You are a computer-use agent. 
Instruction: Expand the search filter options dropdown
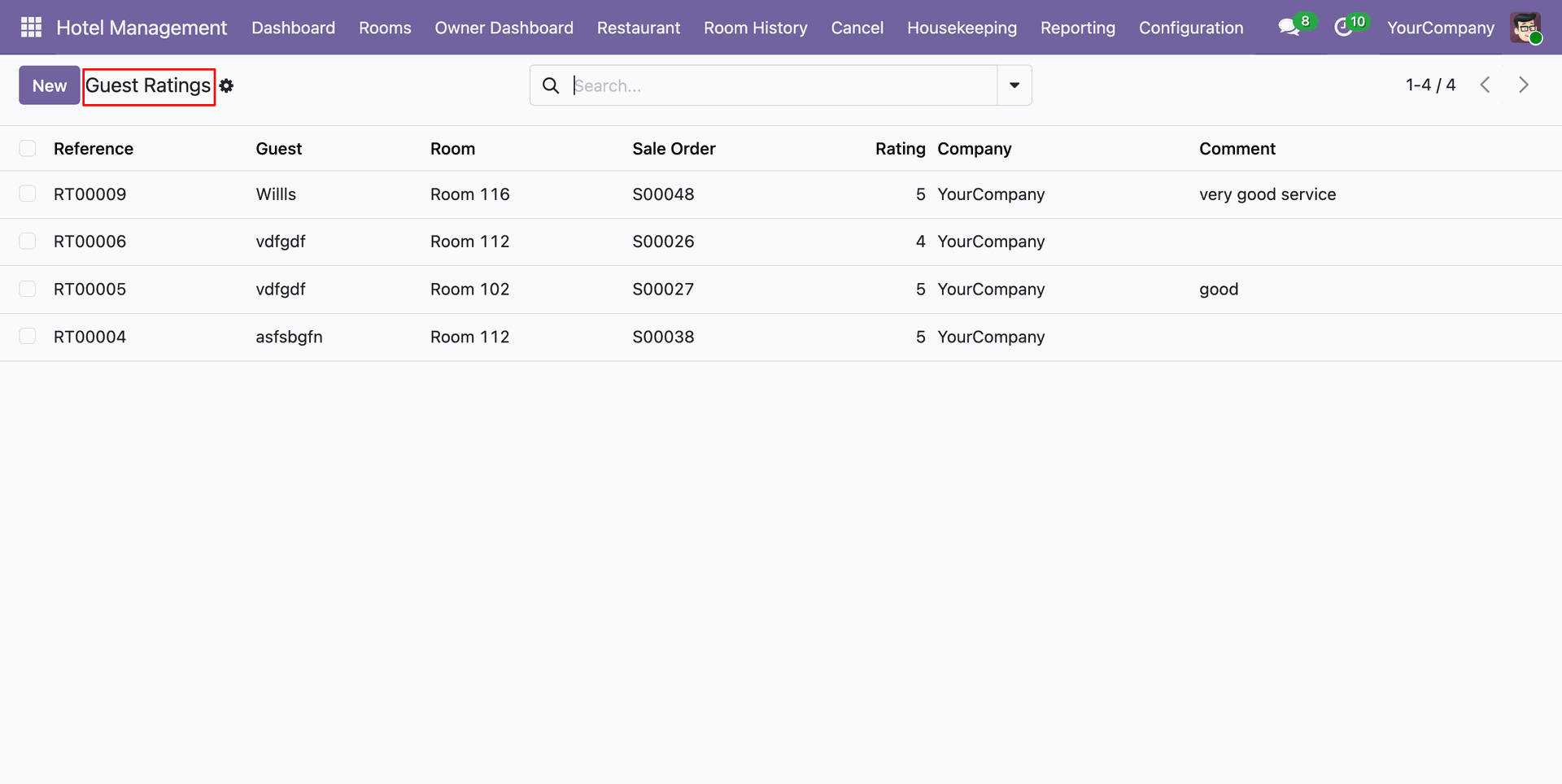point(1014,85)
